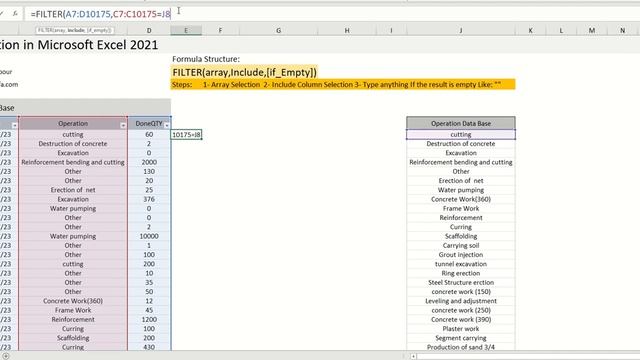Select column E header
This screenshot has width=640, height=360.
click(186, 31)
